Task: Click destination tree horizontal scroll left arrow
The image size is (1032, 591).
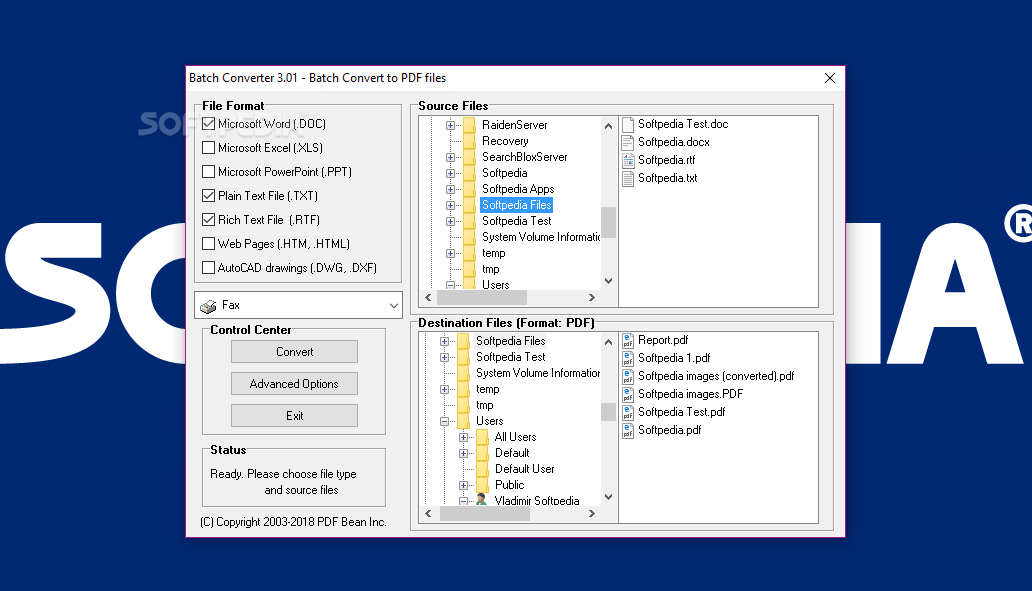Action: pos(428,514)
